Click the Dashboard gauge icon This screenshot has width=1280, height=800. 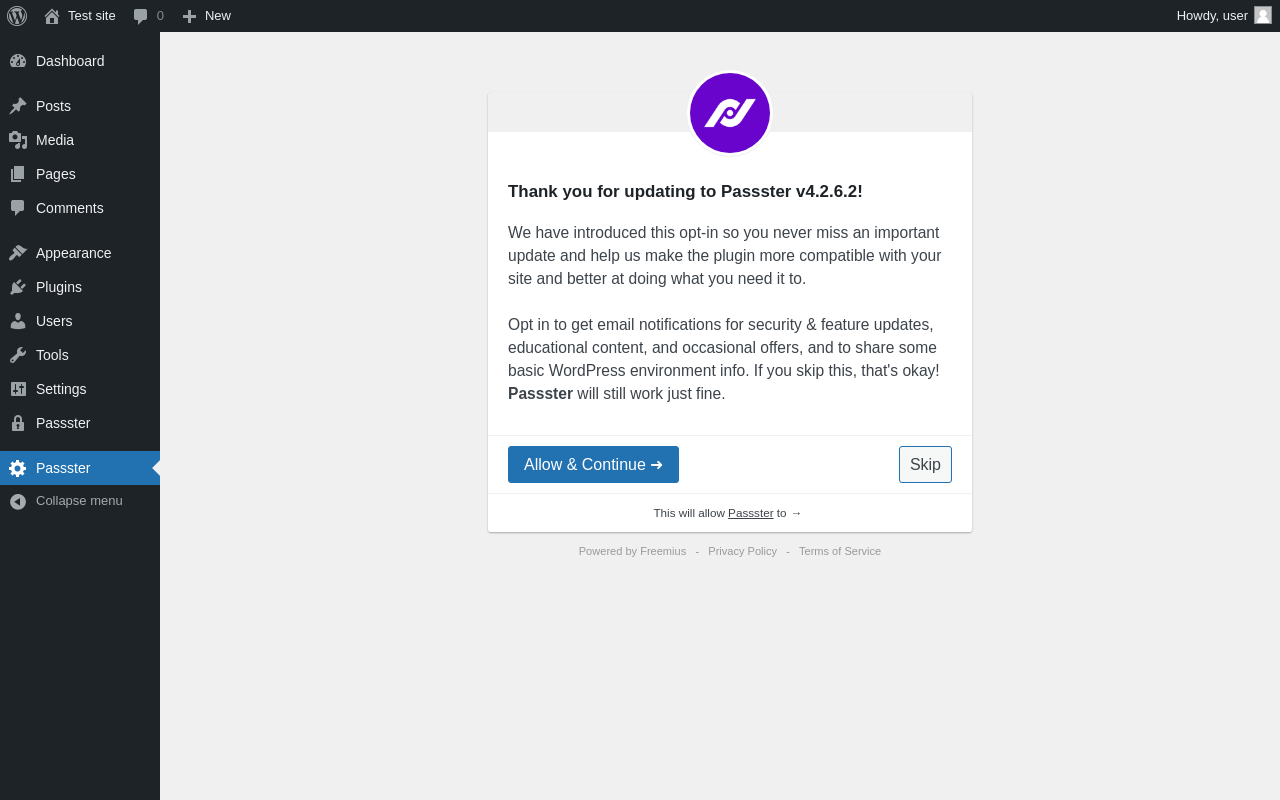click(x=18, y=61)
